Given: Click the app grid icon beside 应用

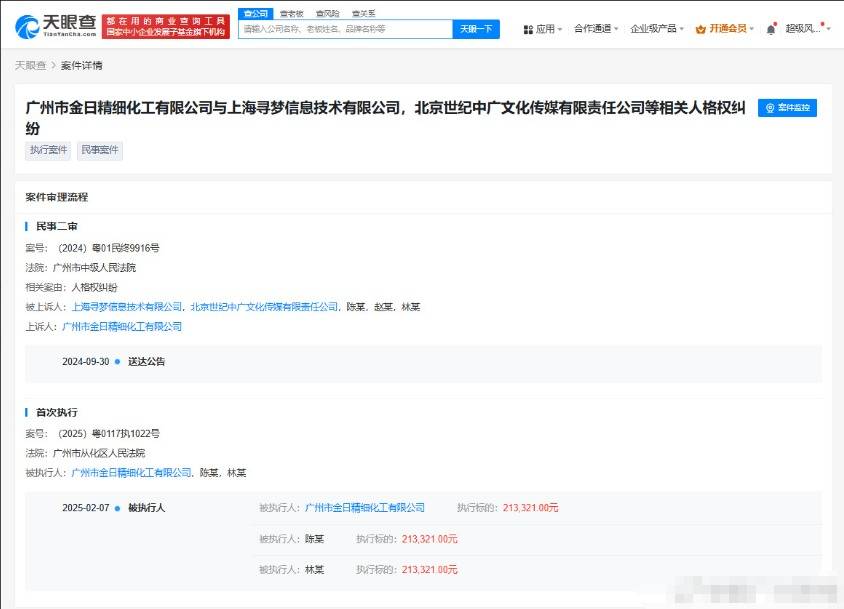Looking at the screenshot, I should tap(528, 29).
